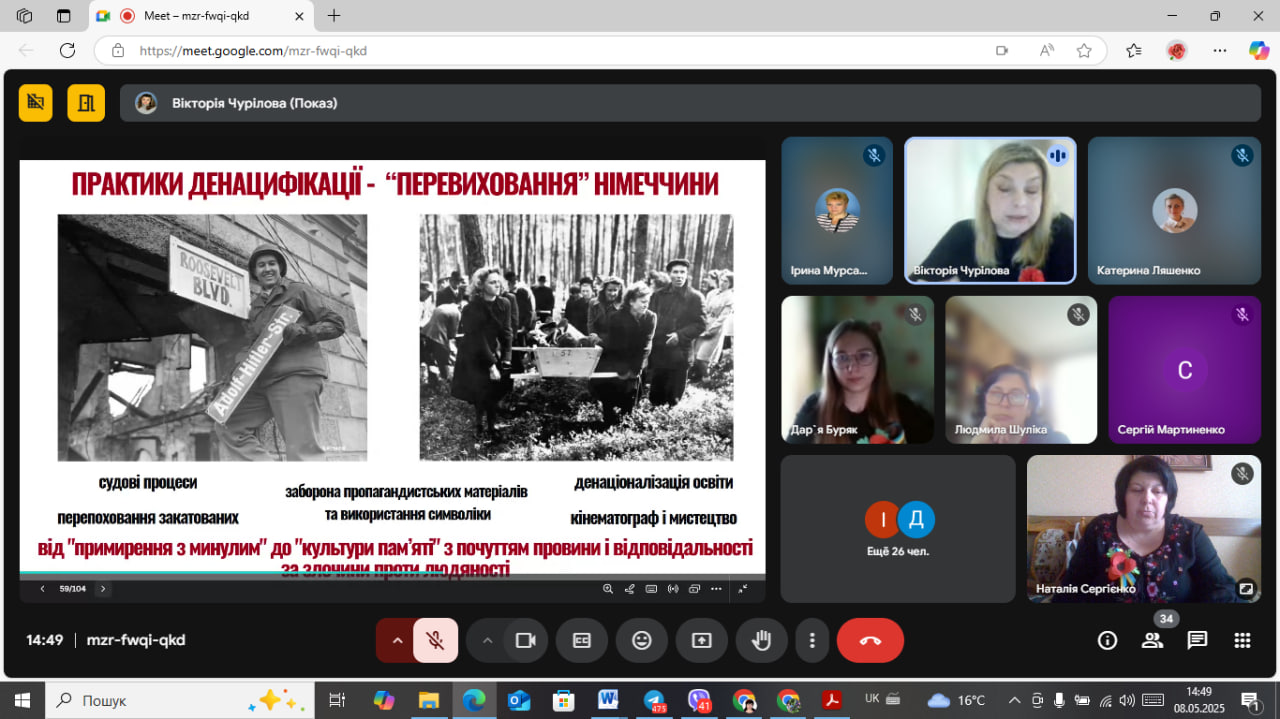Click the taskbar search box Пошук
The image size is (1280, 719).
pyautogui.click(x=179, y=700)
